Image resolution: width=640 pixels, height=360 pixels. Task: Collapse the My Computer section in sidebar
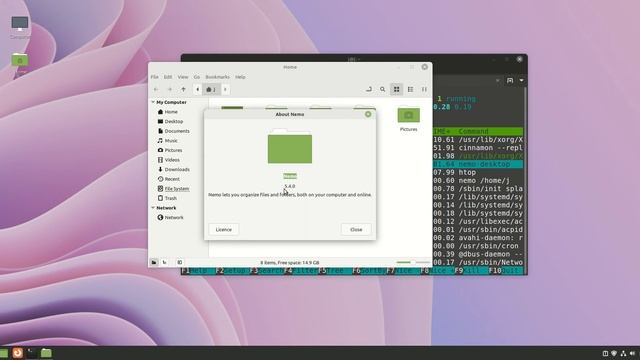[x=153, y=102]
